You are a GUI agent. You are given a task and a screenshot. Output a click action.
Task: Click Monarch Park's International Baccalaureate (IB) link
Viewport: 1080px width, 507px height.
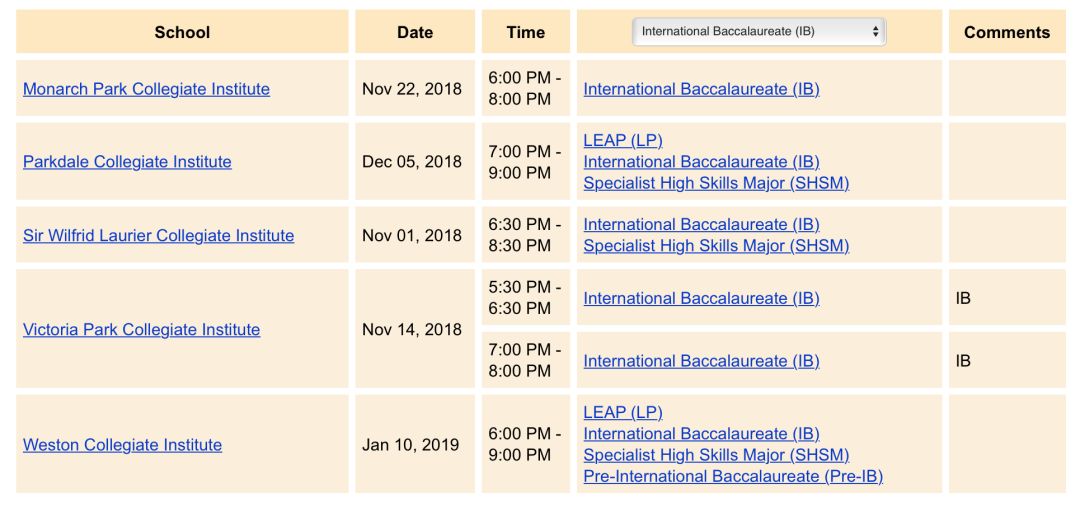point(701,89)
